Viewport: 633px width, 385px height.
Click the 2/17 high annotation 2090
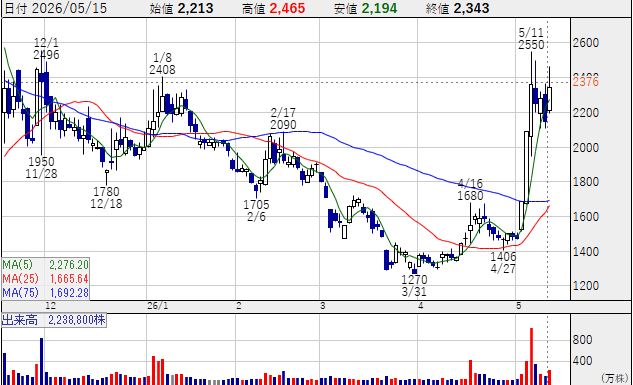(283, 125)
